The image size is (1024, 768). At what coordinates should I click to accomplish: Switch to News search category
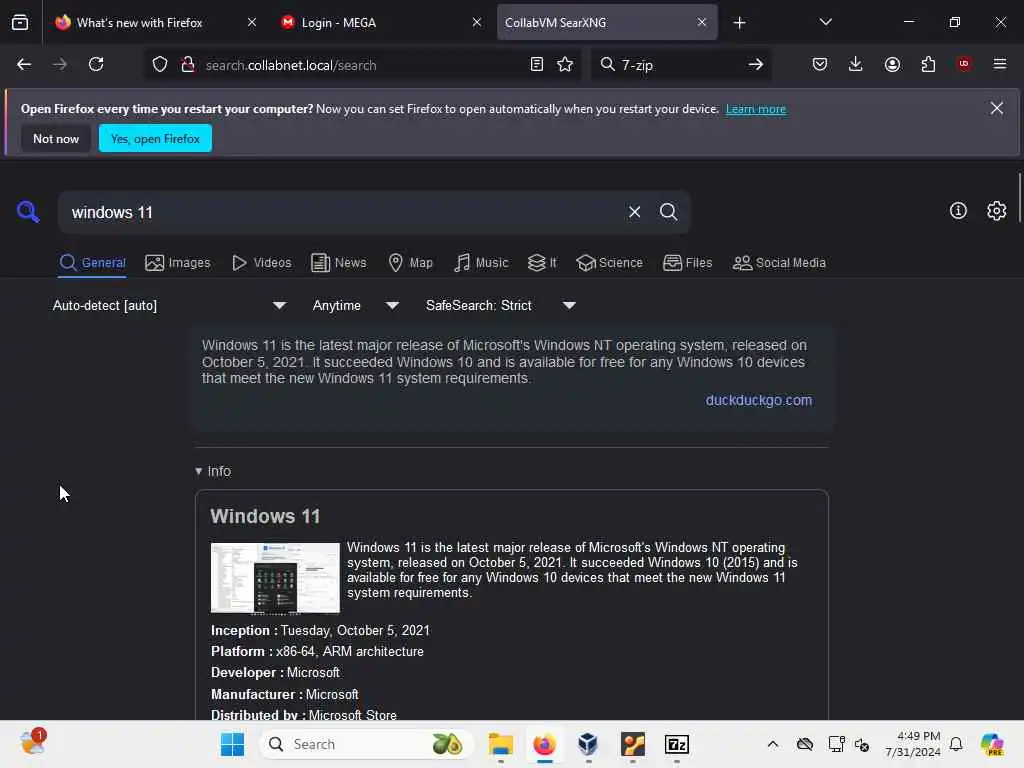point(338,263)
